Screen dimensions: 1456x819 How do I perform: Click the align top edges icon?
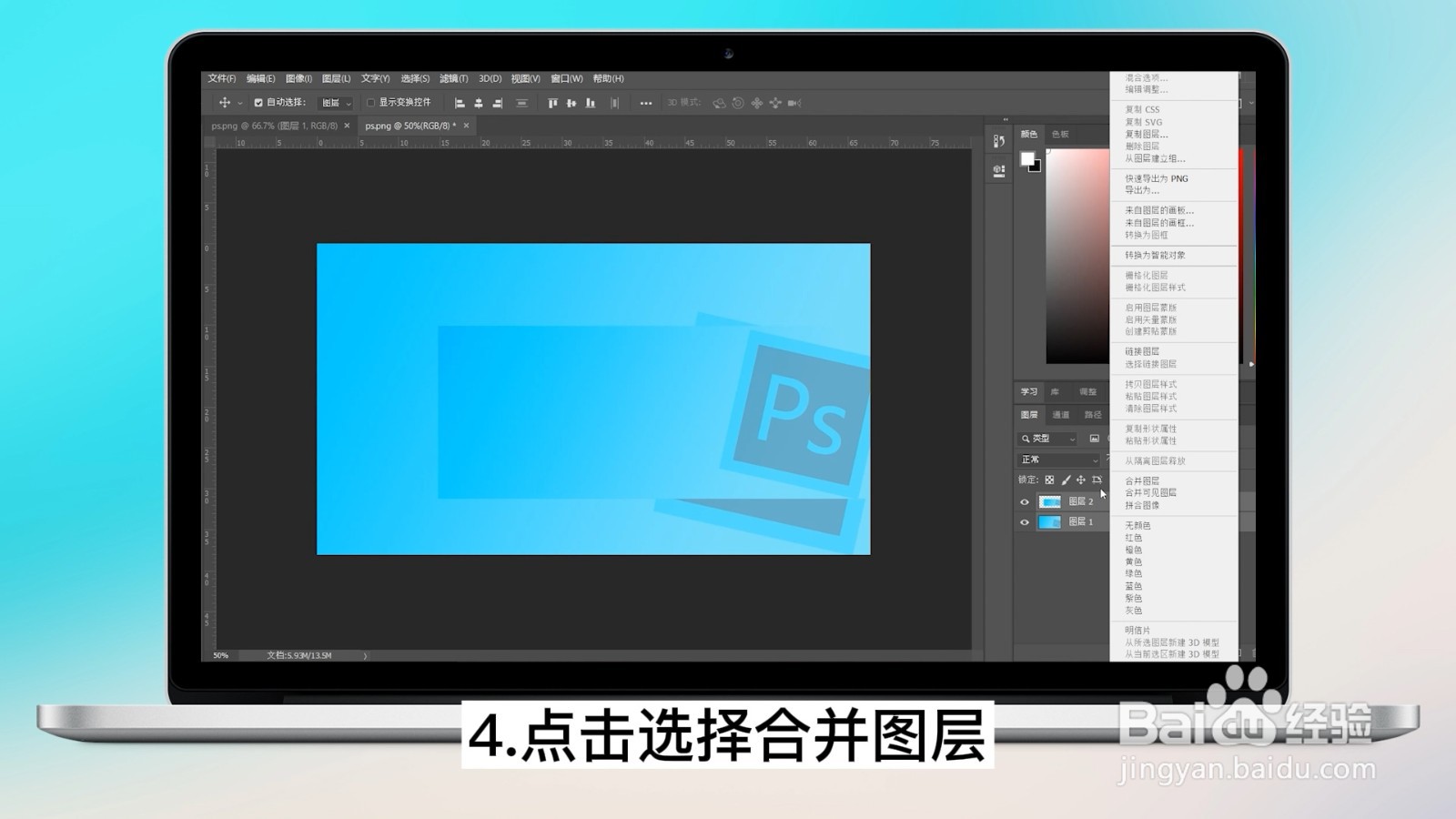pos(552,104)
